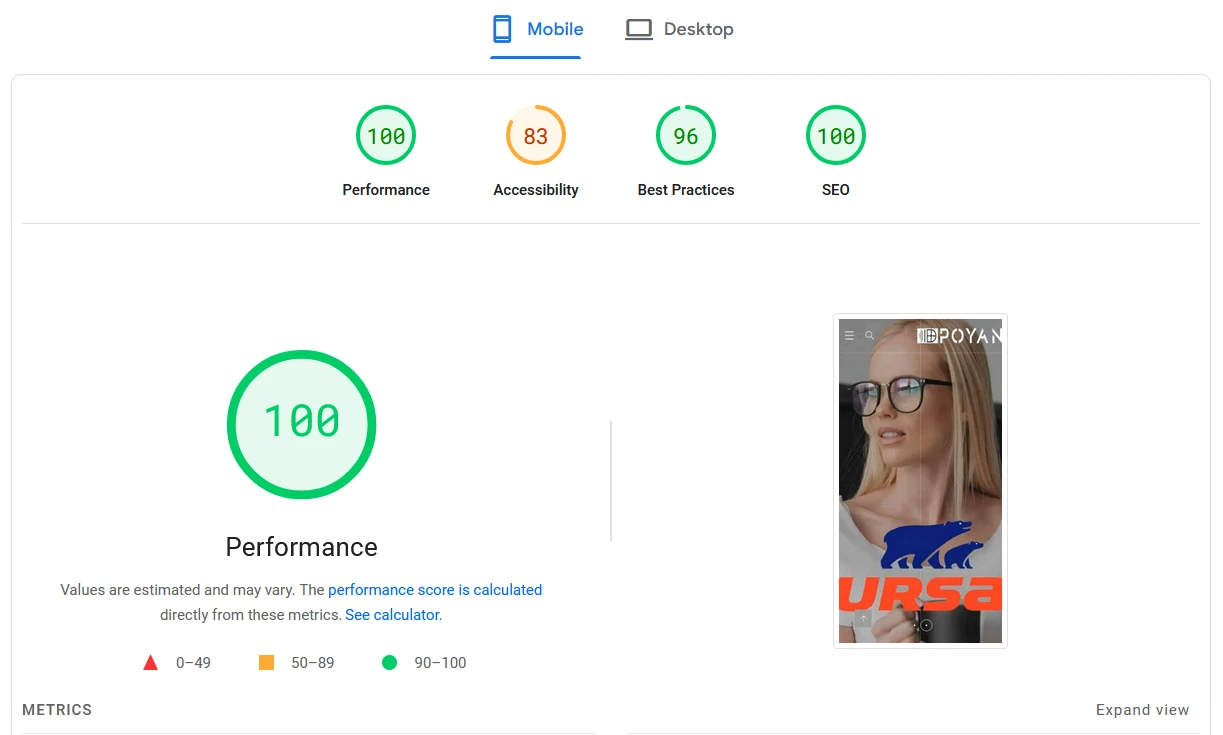Click the POYAN logo in the screenshot preview
Viewport: 1223px width, 735px height.
pyautogui.click(x=959, y=336)
